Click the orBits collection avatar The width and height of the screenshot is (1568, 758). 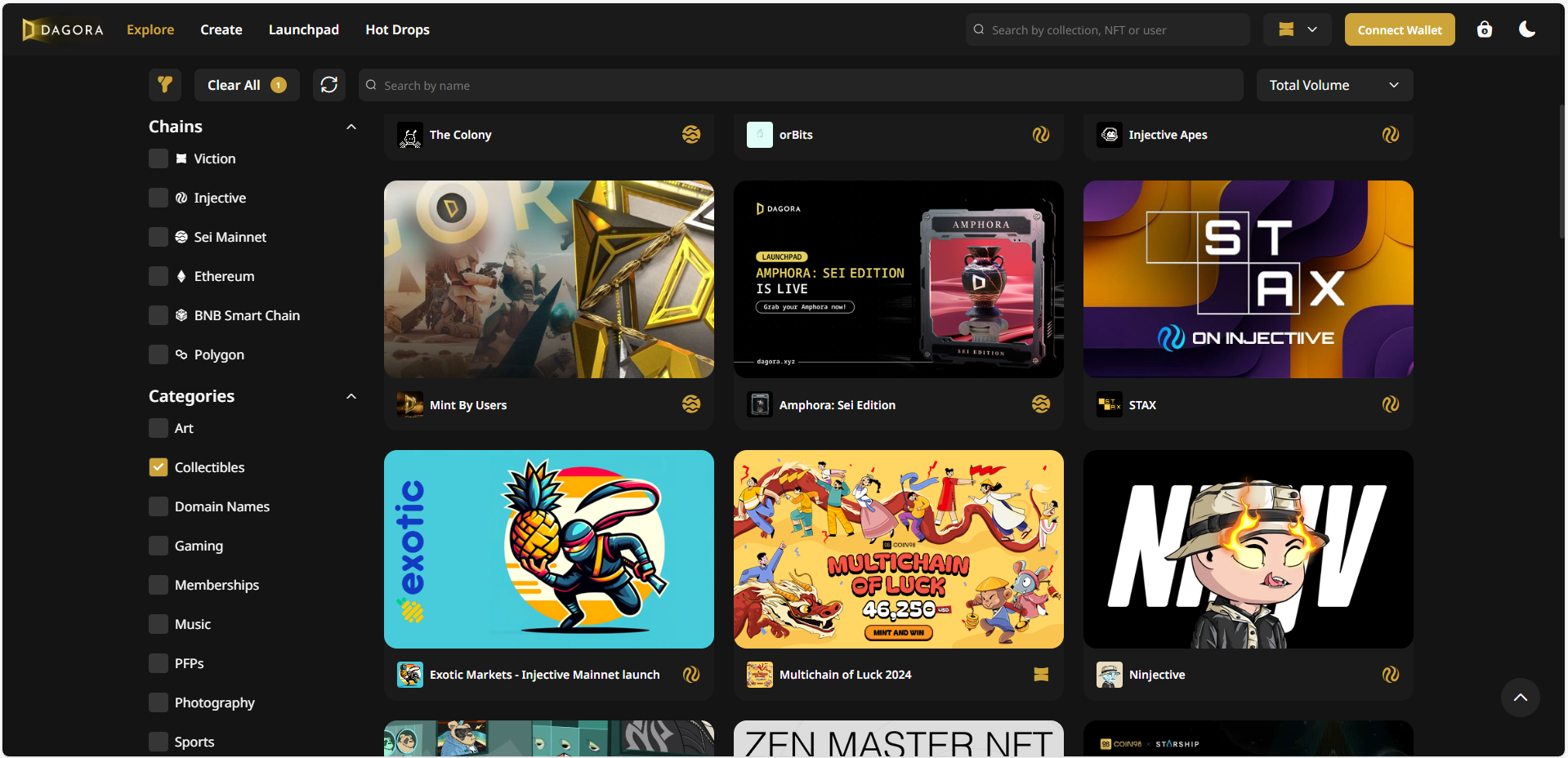pyautogui.click(x=760, y=135)
